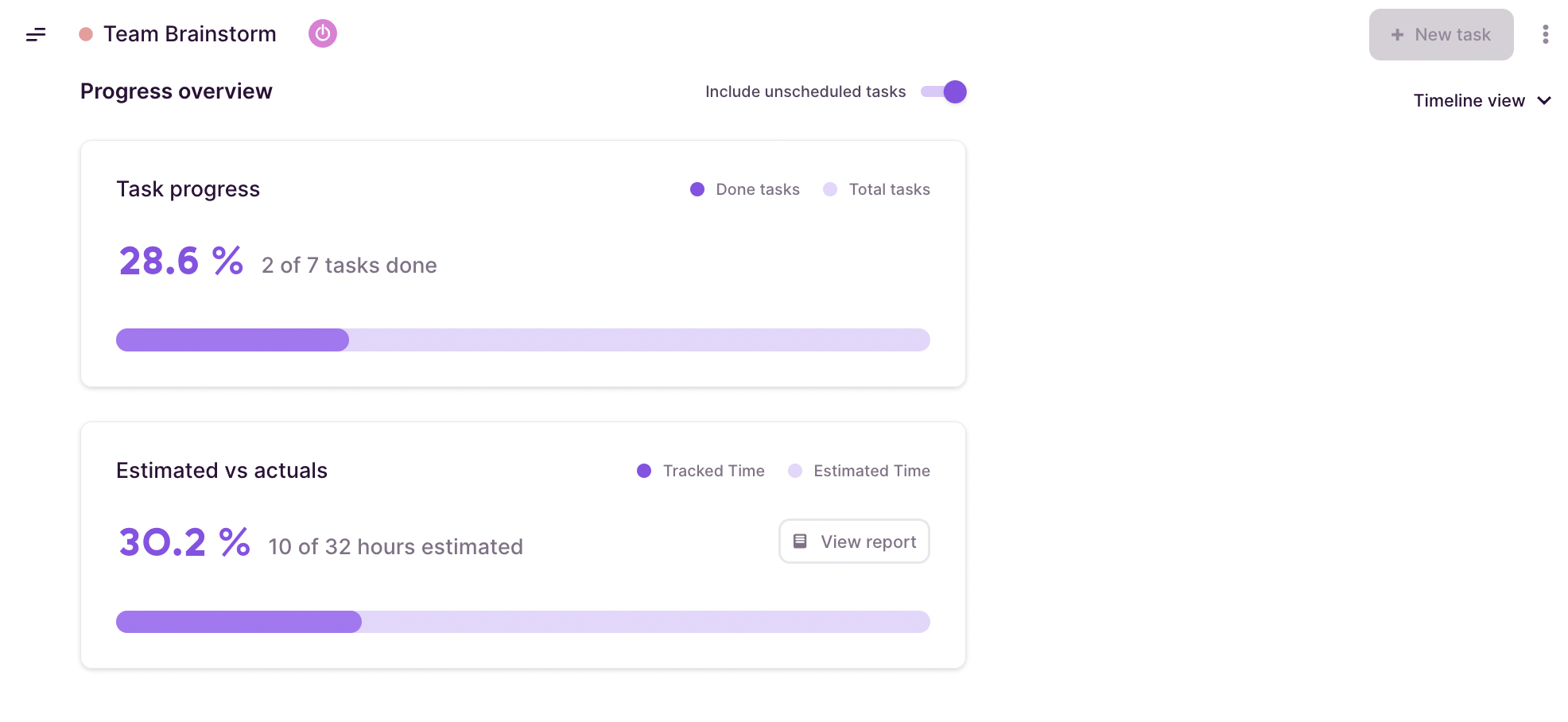Open the view selector chevron
Screen dimensions: 1568x722
point(1545,101)
